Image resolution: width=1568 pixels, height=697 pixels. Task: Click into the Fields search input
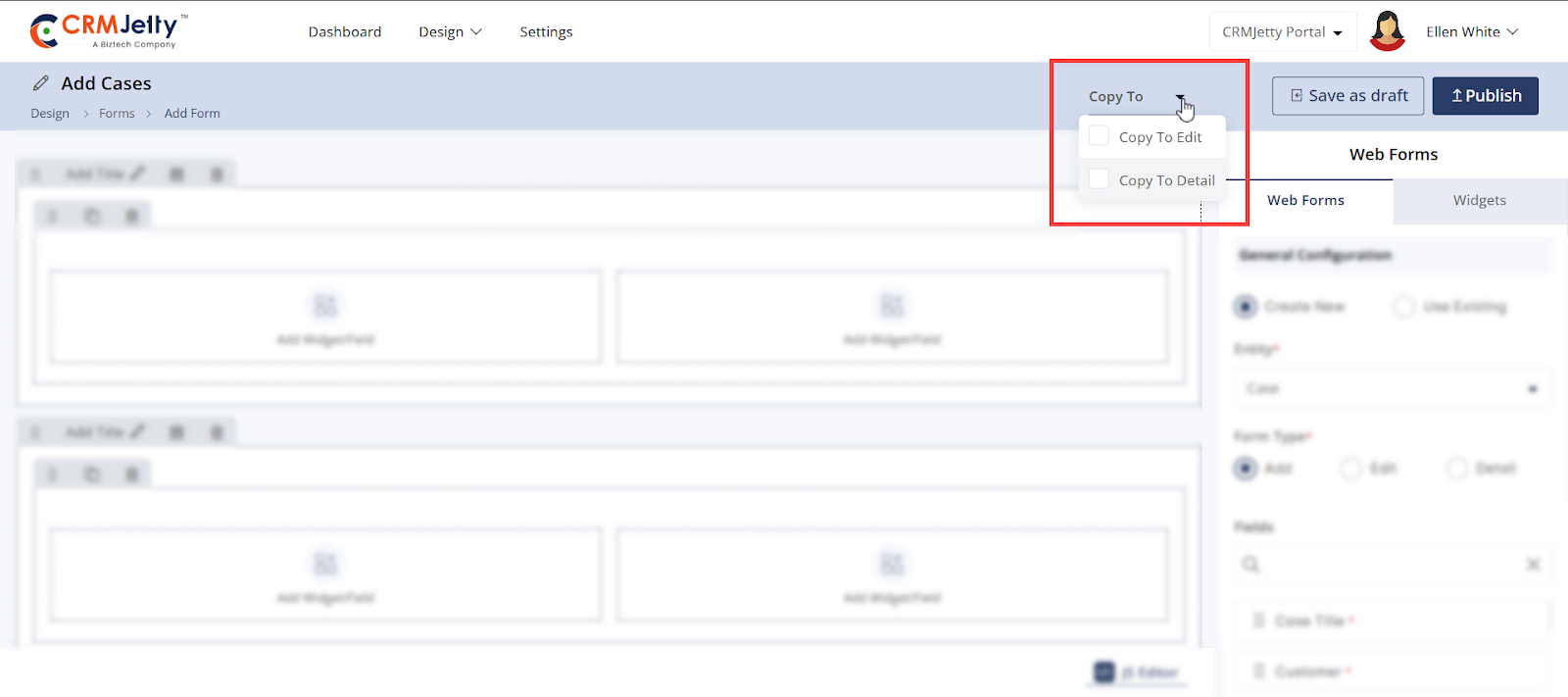1387,565
